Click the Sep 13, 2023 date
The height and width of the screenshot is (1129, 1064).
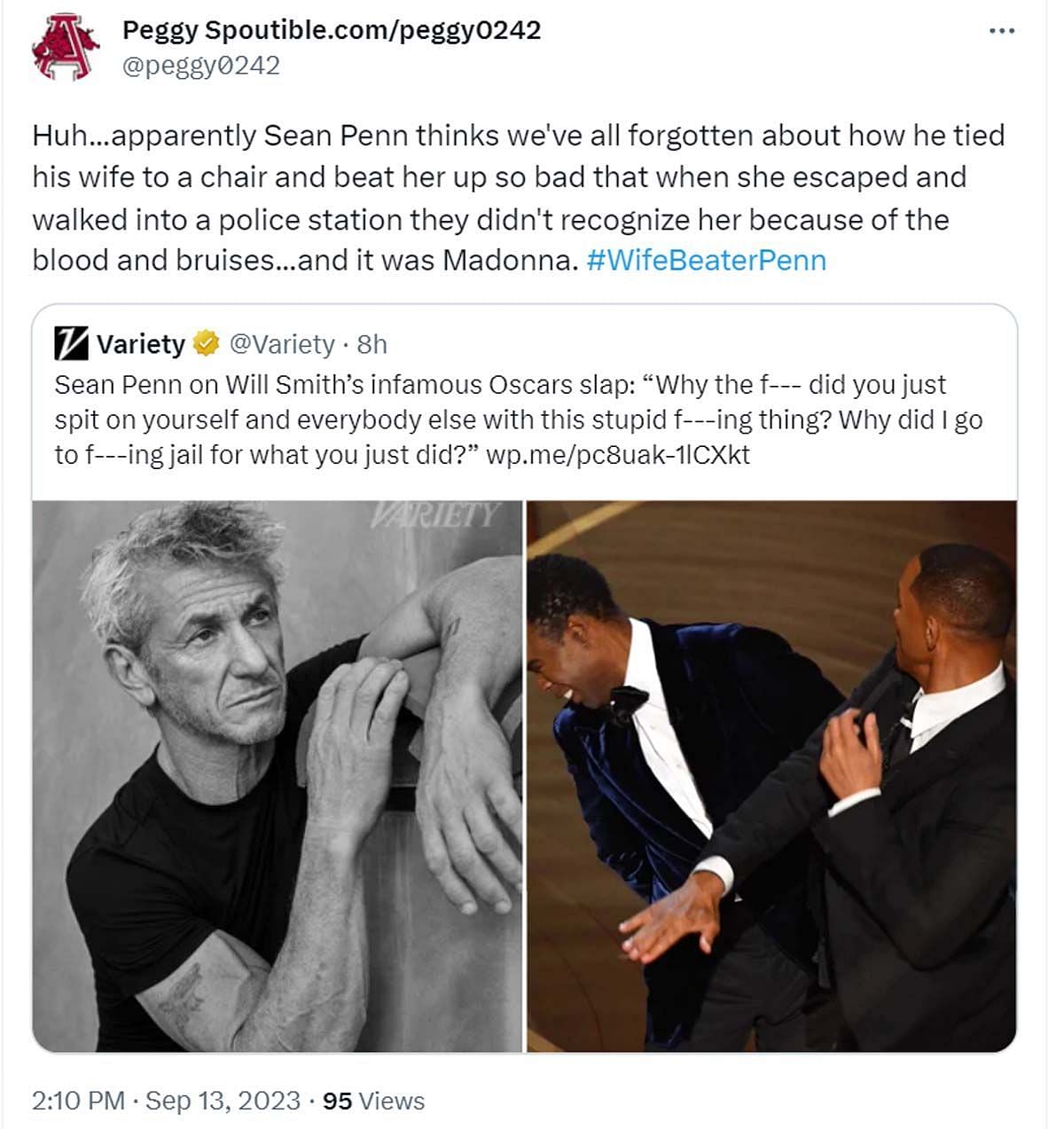(x=223, y=1101)
